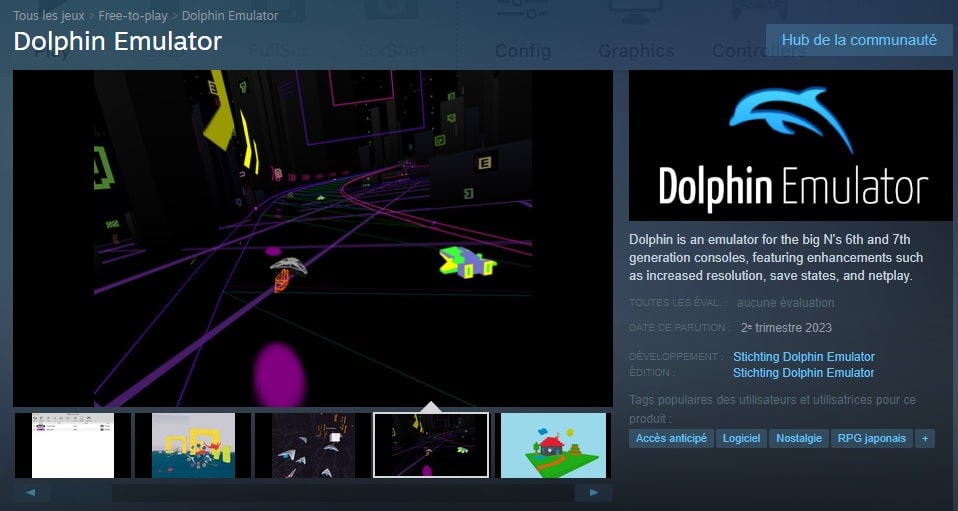The width and height of the screenshot is (958, 511).
Task: Select the Nostalgie tag
Action: click(799, 438)
